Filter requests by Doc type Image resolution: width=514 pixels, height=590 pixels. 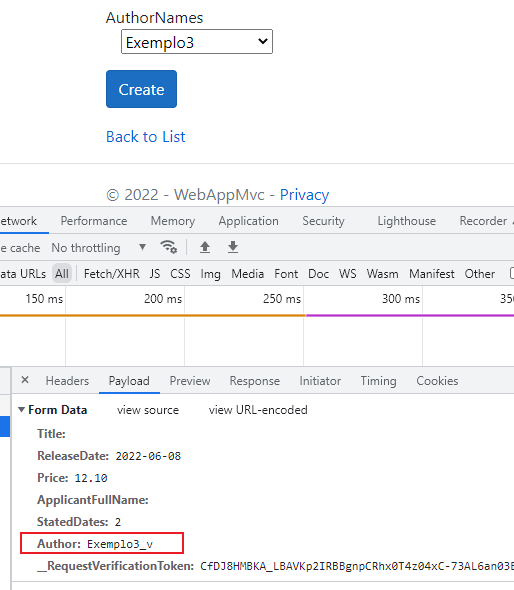pos(319,274)
